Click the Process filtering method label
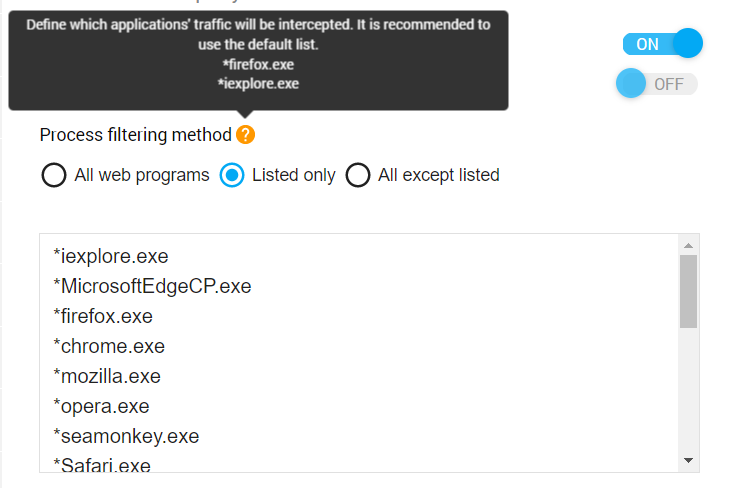 (135, 135)
